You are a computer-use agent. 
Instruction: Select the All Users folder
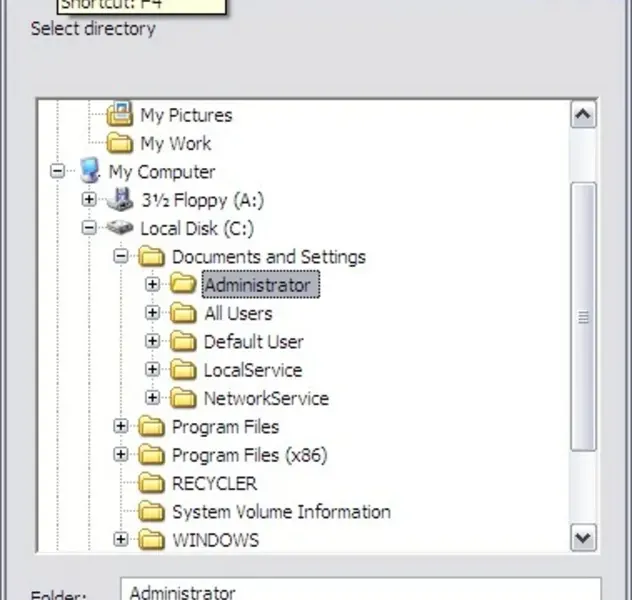237,313
